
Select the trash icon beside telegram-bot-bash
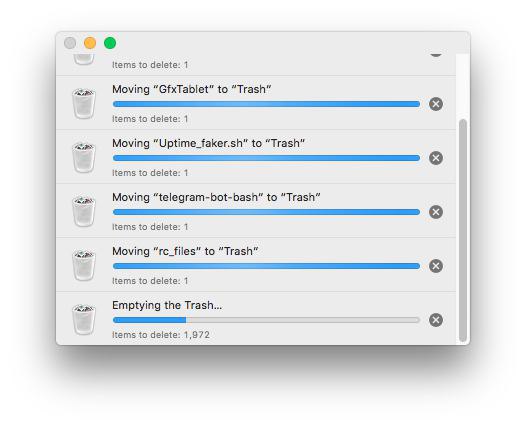click(84, 212)
